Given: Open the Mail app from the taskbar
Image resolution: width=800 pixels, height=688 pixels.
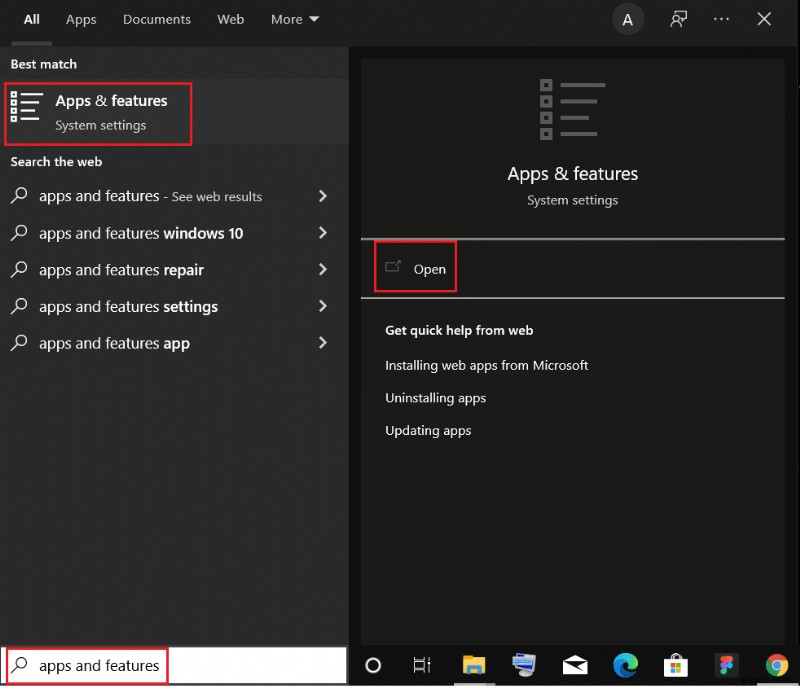Looking at the screenshot, I should coord(575,665).
